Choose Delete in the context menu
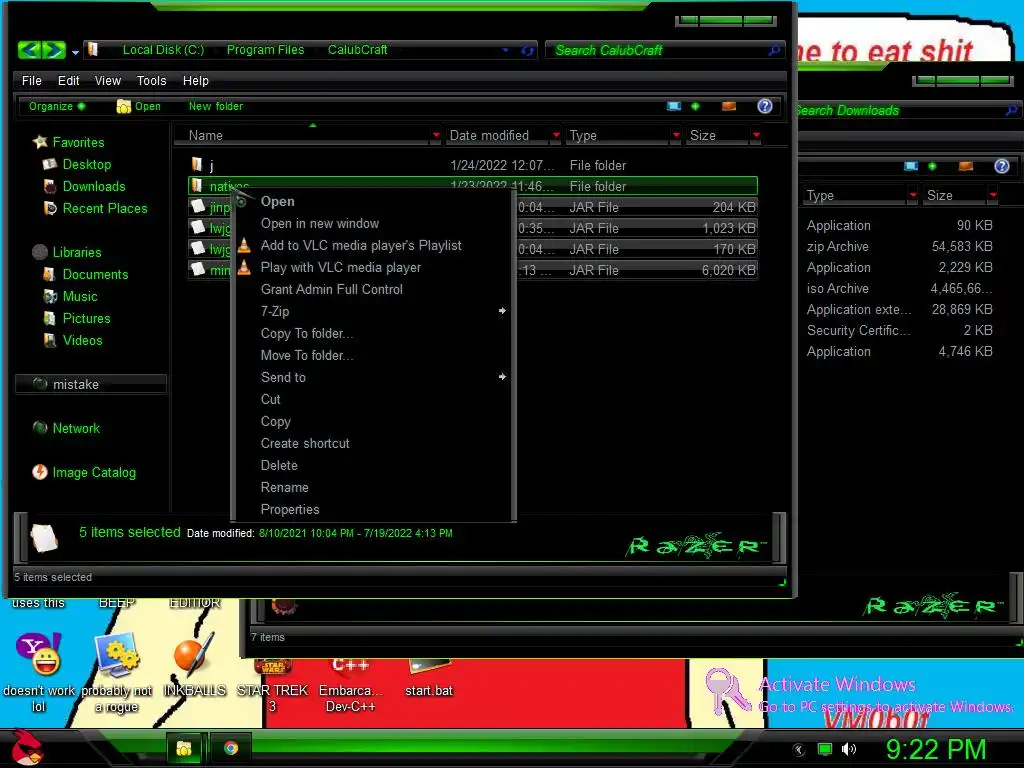Screen dimensions: 1024x768 (373, 466)
